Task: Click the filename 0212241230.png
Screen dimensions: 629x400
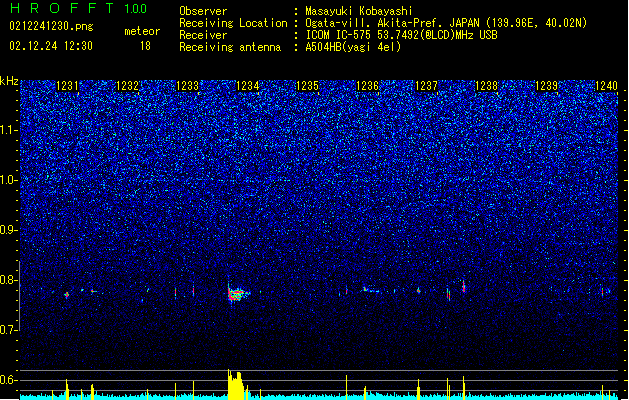Action: coord(51,26)
